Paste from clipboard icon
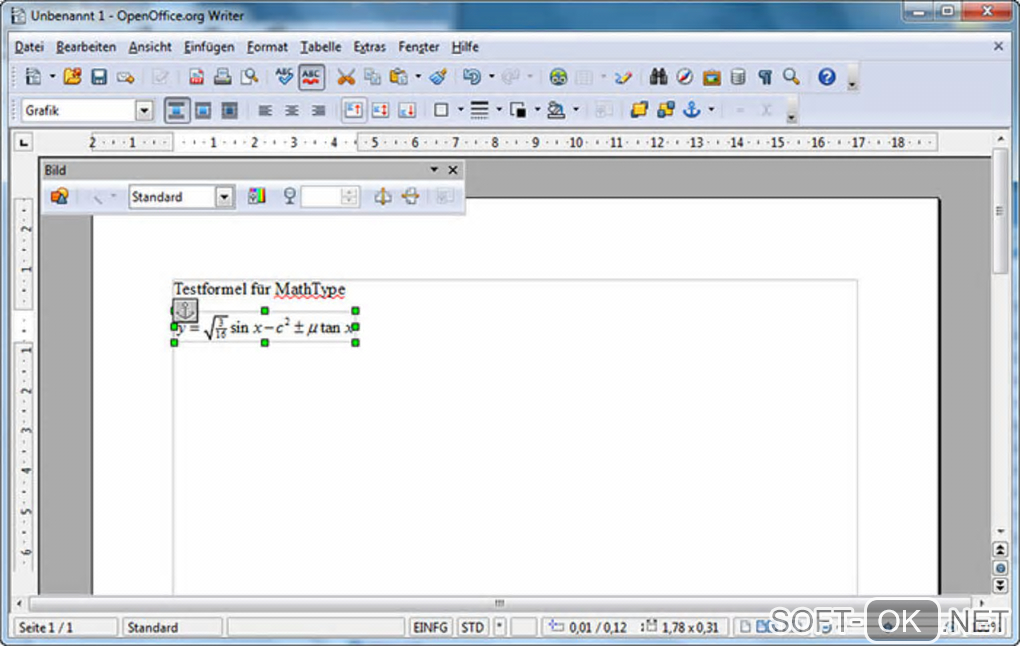 tap(399, 77)
